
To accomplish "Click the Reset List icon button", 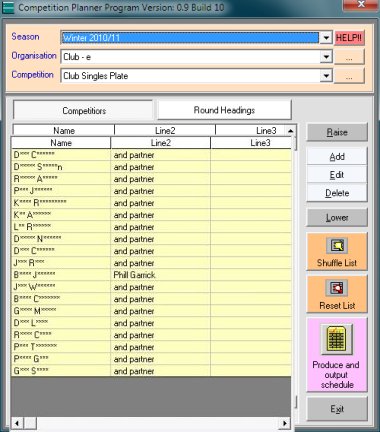I will (337, 294).
